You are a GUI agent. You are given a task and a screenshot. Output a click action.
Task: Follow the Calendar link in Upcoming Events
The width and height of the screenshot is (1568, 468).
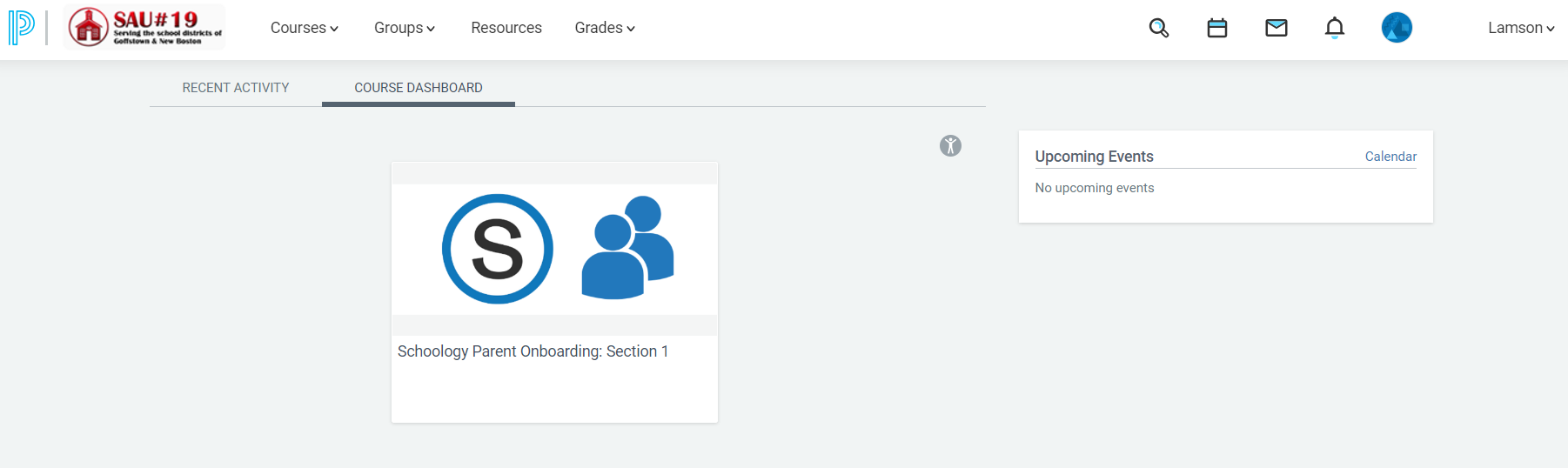click(1390, 157)
